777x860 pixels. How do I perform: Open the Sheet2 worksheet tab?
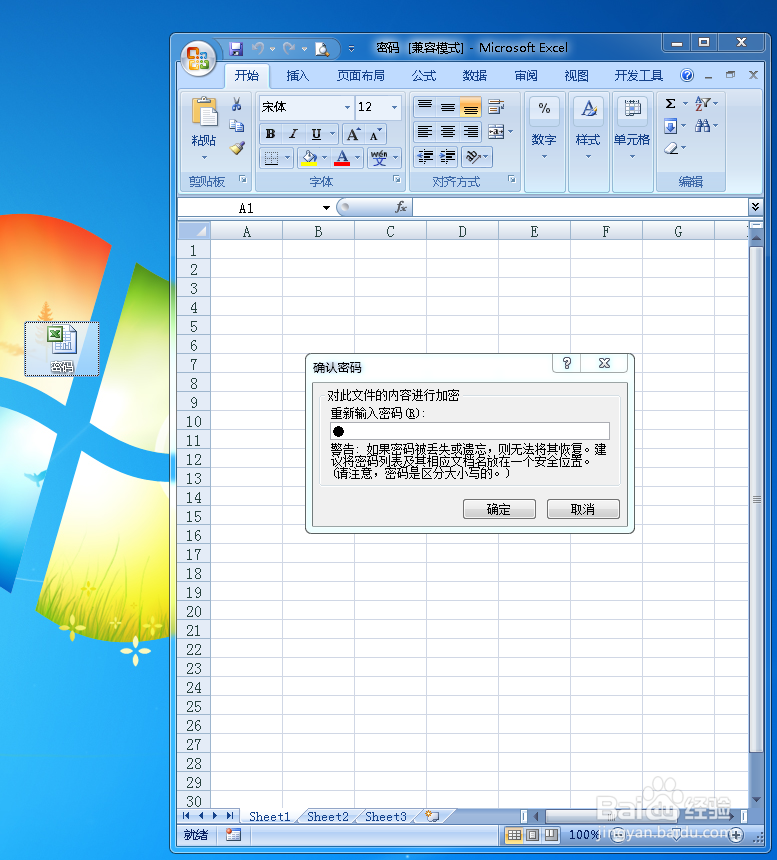tap(328, 817)
